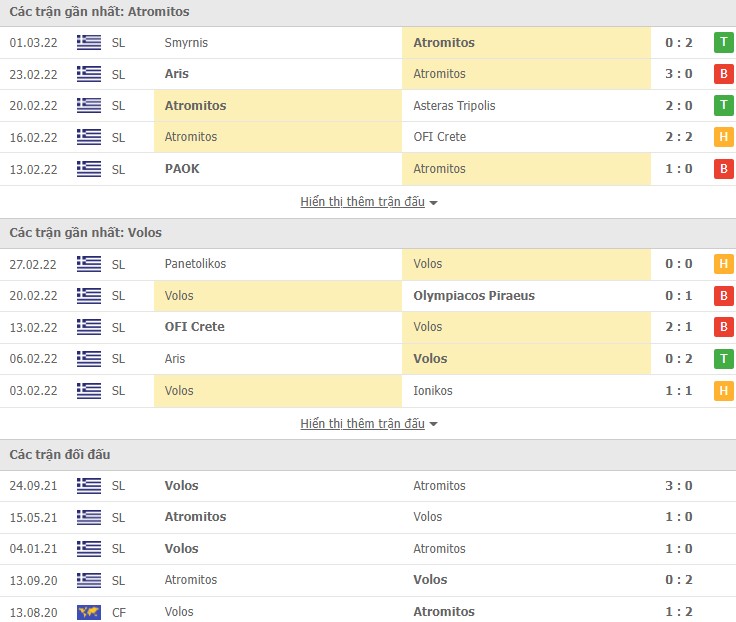Click the Greek flag beside the 24.09.21 match
736x622 pixels.
(x=89, y=486)
